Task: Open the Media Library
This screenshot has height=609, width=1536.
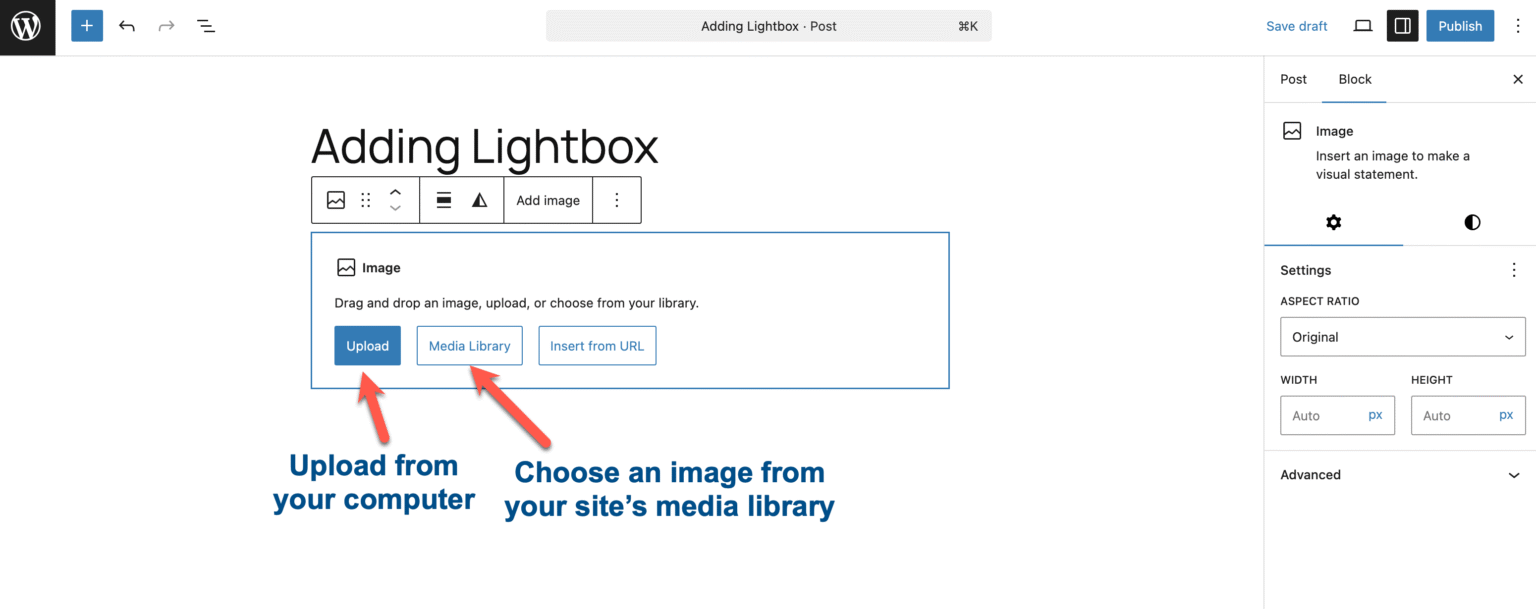Action: tap(469, 345)
